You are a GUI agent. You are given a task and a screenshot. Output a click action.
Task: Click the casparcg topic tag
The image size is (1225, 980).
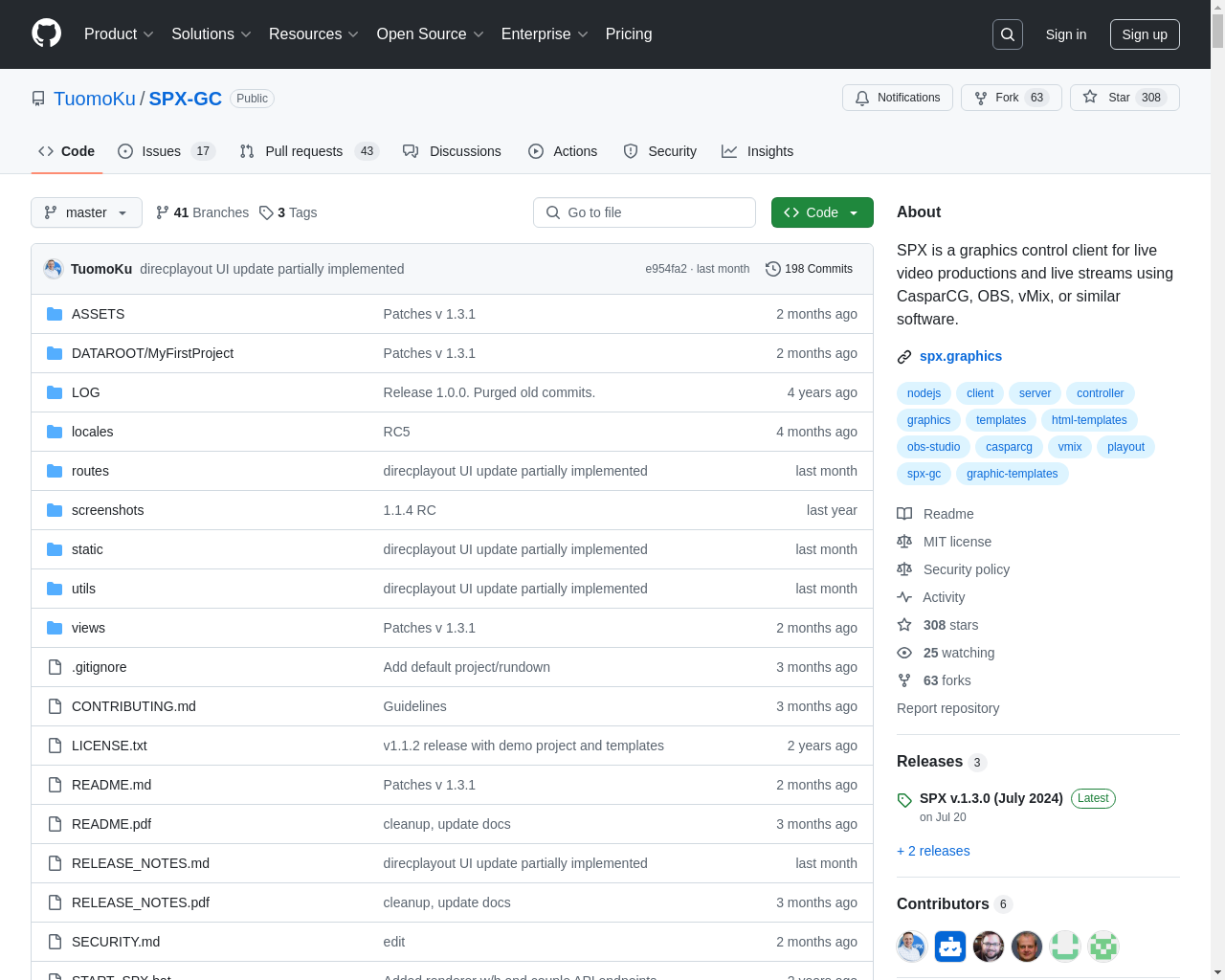pyautogui.click(x=1009, y=447)
